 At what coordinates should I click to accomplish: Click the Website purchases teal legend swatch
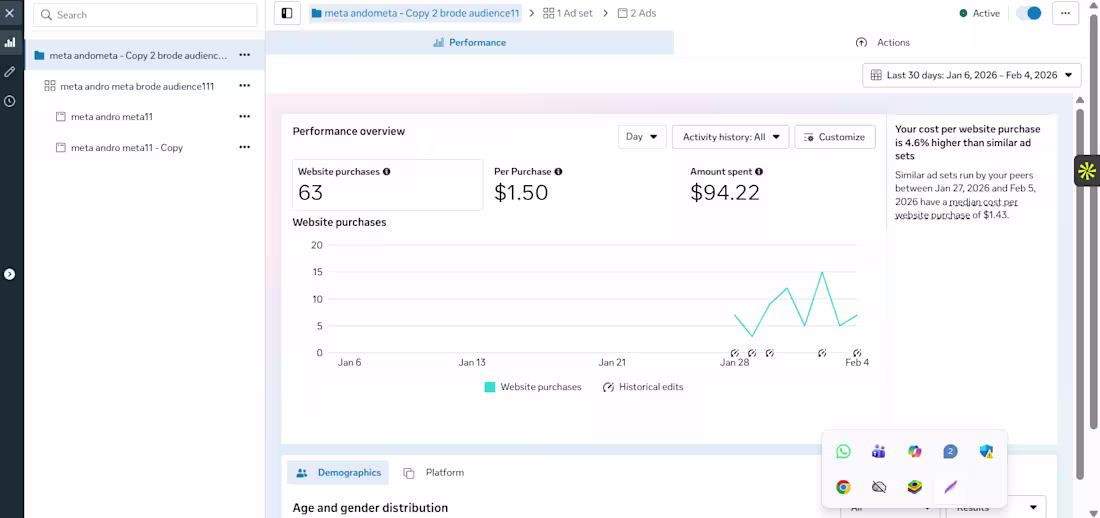pyautogui.click(x=490, y=387)
